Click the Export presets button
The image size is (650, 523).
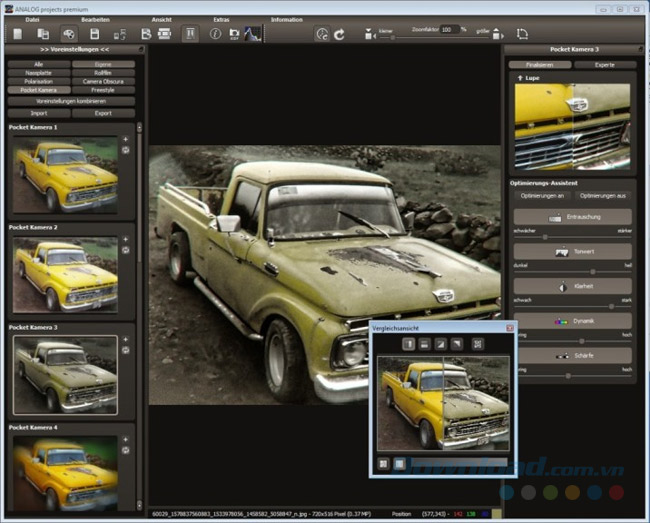point(103,113)
